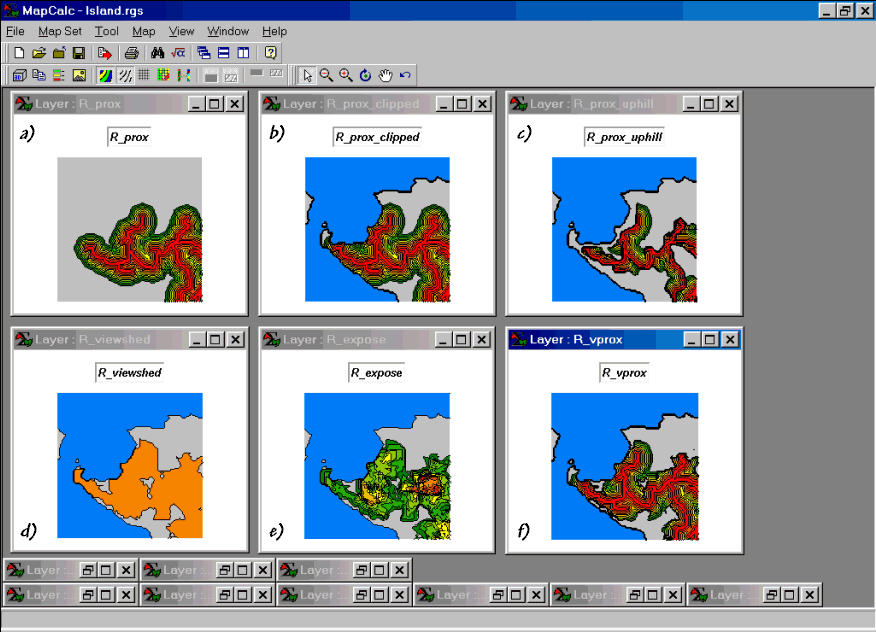This screenshot has height=632, width=876.
Task: Open the Tool menu
Action: tap(106, 31)
